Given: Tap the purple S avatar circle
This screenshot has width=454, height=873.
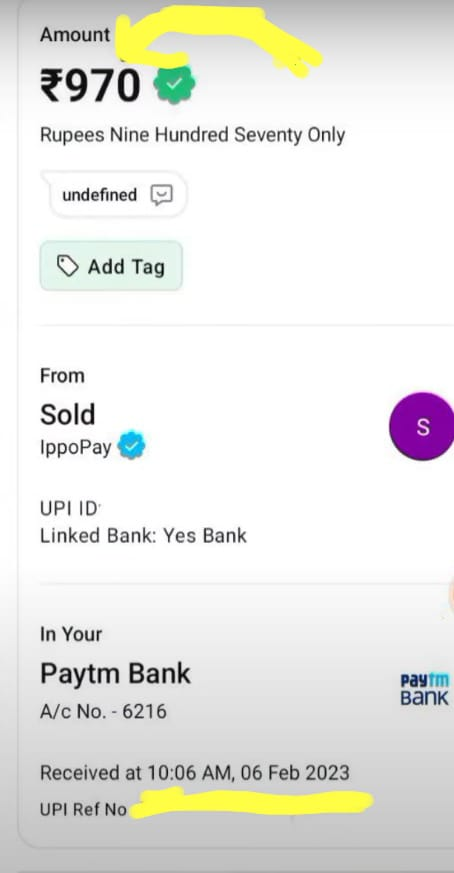Looking at the screenshot, I should point(422,426).
